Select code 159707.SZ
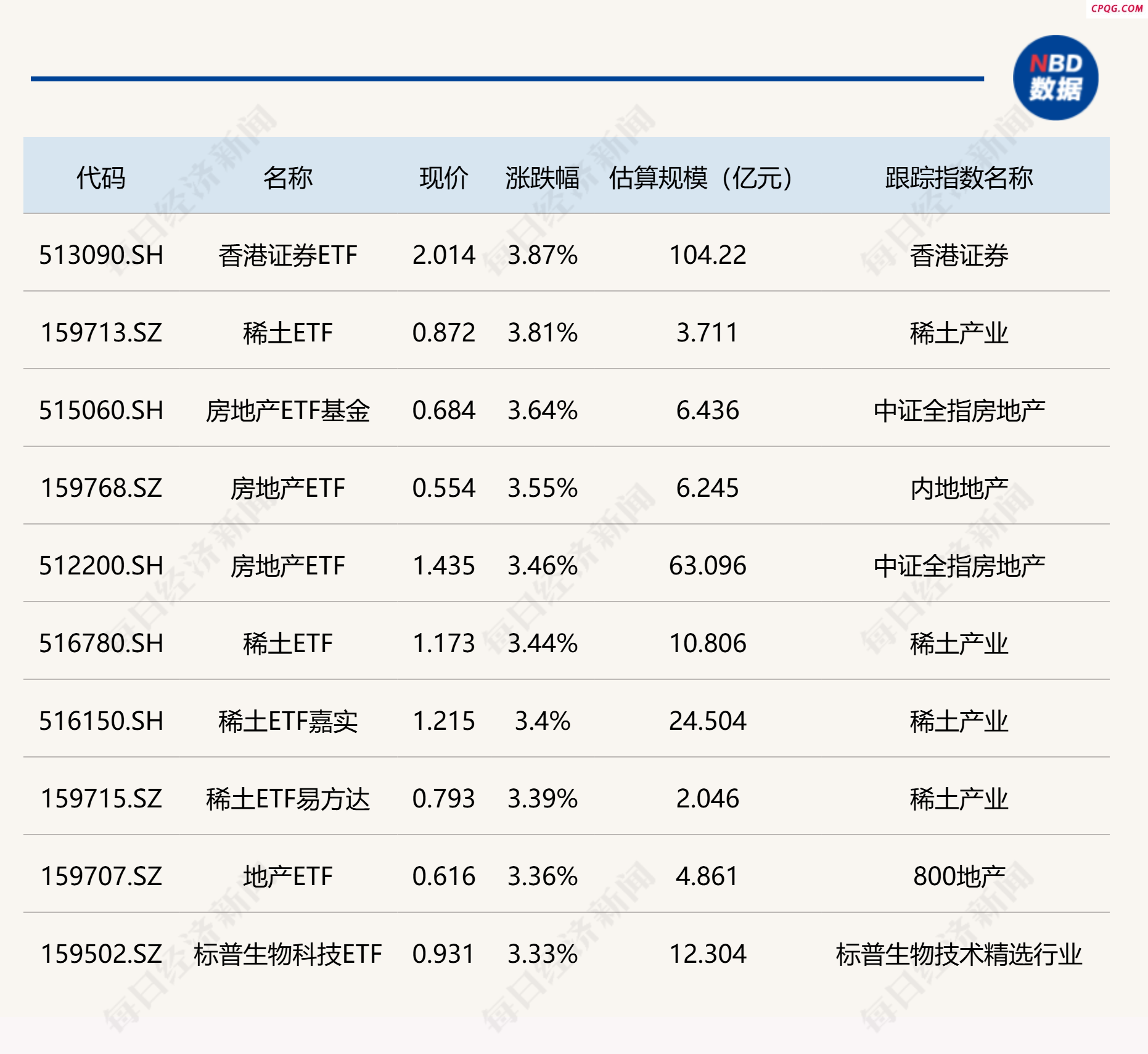The image size is (1148, 1054). [101, 876]
